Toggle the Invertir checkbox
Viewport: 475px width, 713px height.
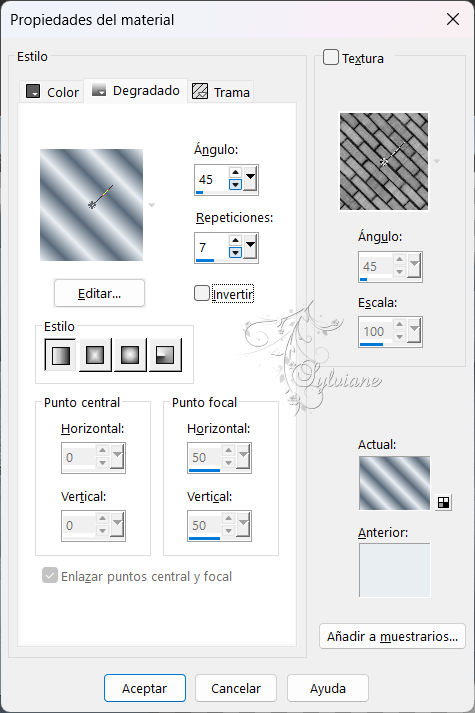(x=201, y=293)
